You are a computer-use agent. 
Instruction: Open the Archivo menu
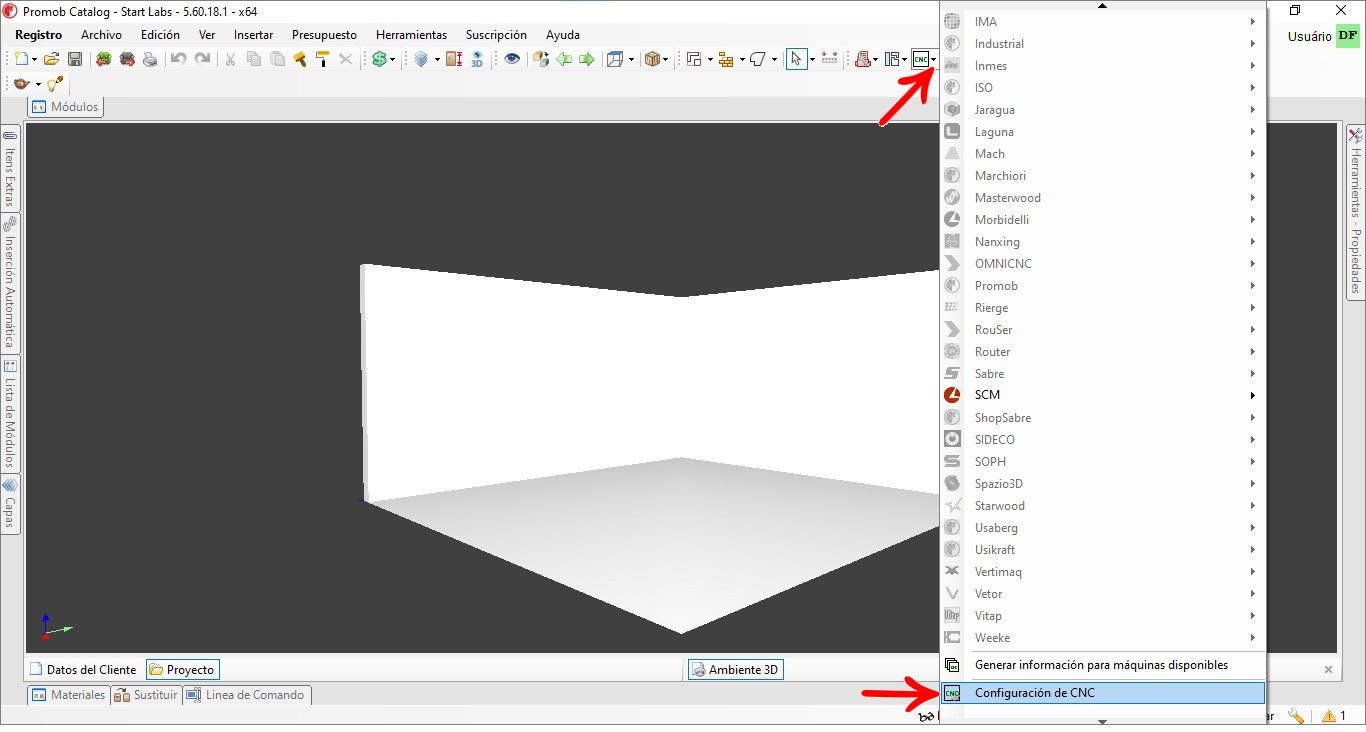[x=101, y=35]
